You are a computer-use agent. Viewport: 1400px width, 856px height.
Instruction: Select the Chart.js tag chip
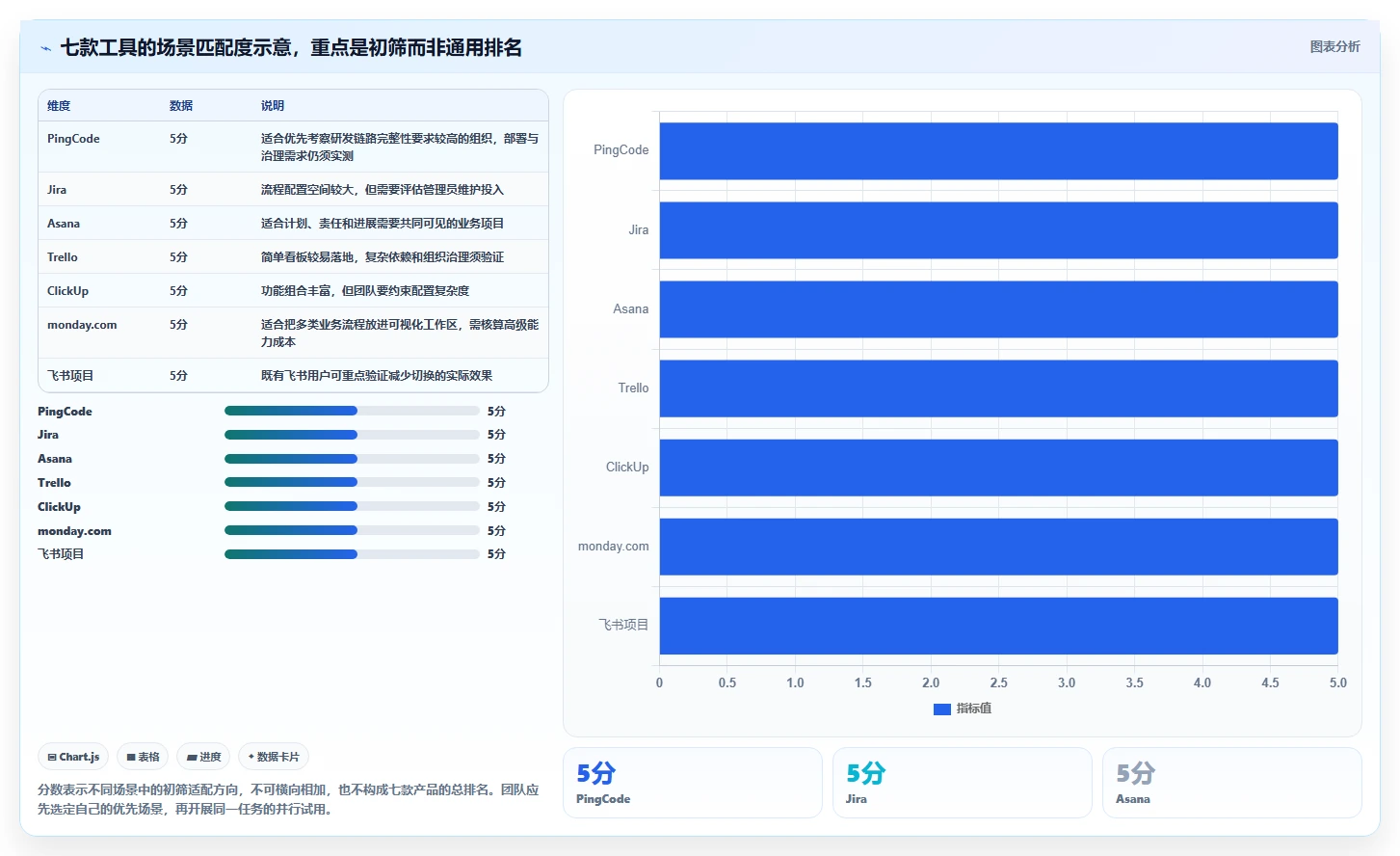(x=73, y=757)
